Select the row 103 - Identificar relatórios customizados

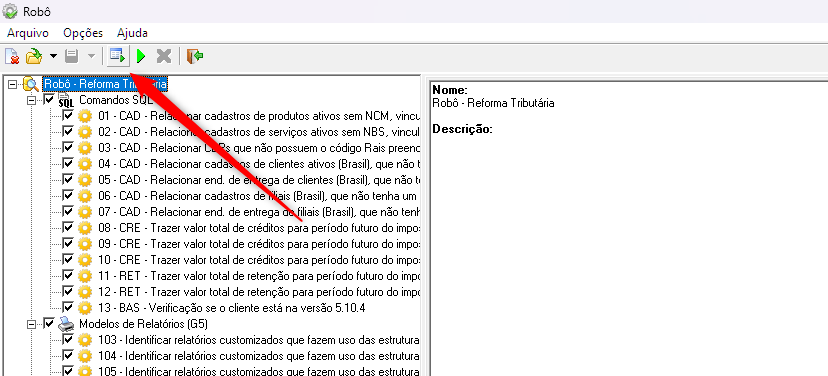coord(259,339)
